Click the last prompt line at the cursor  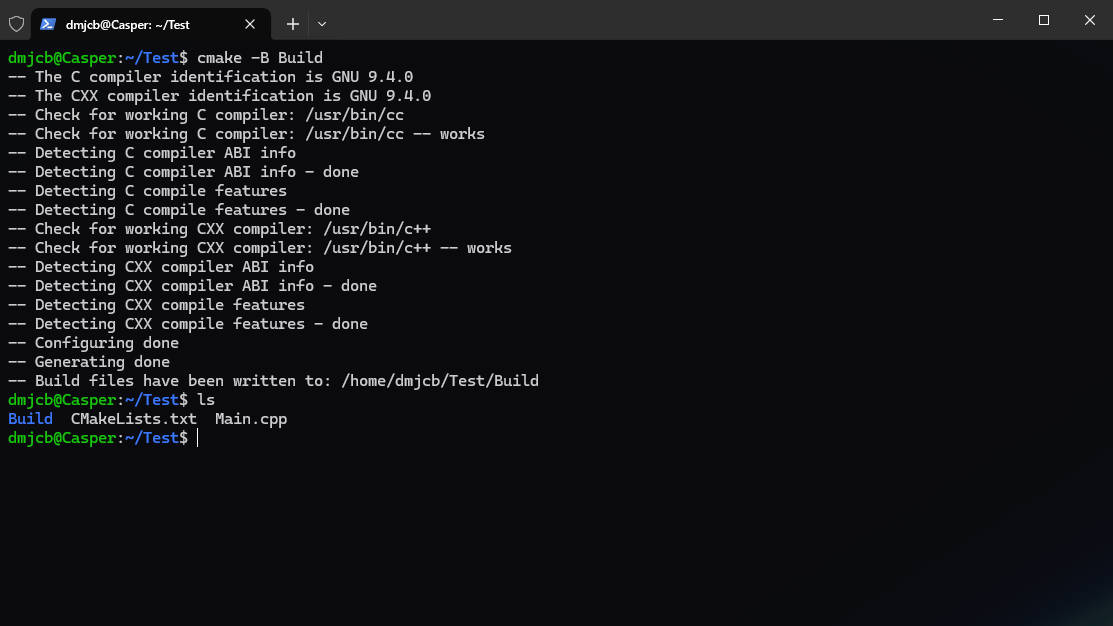[x=103, y=438]
